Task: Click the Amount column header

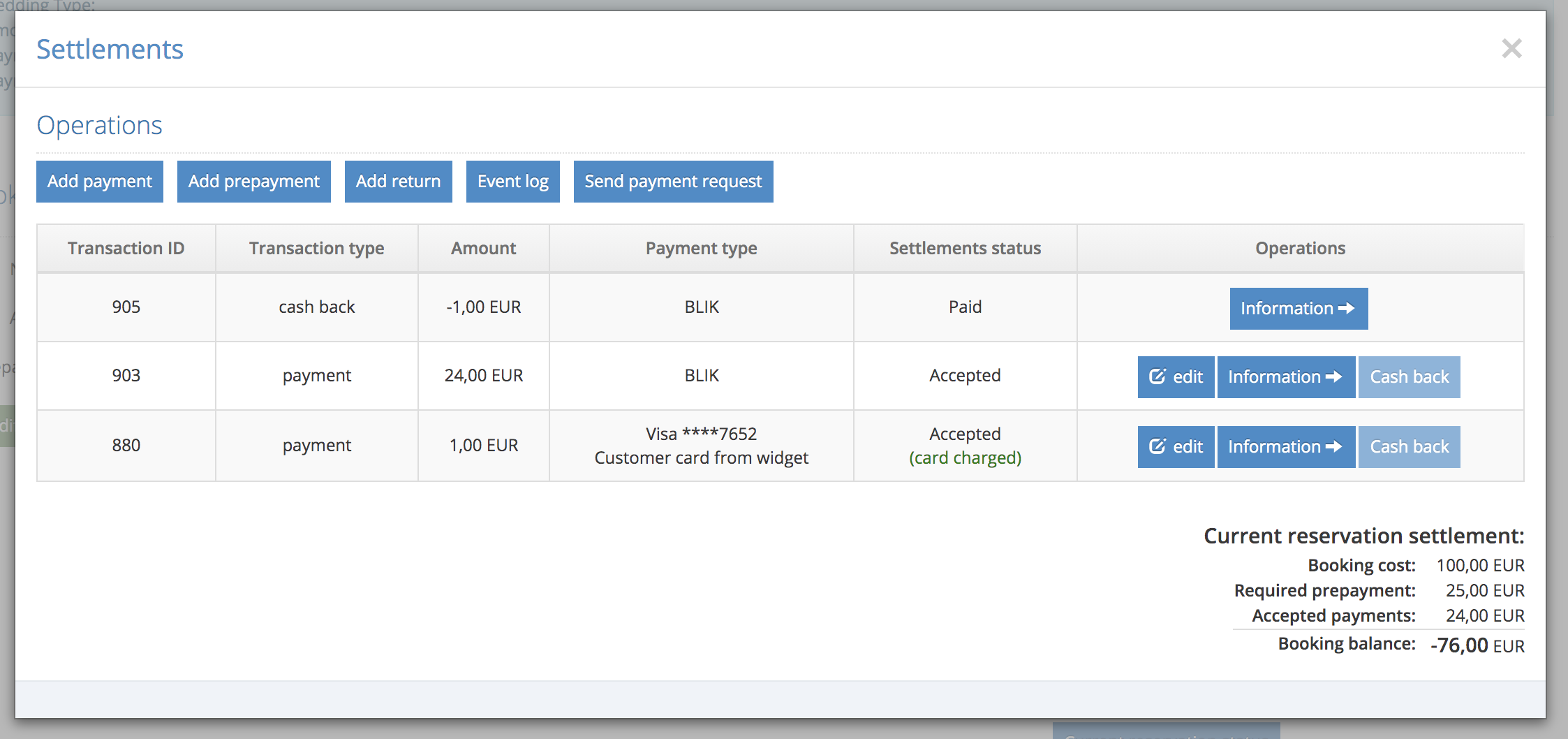Action: tap(483, 249)
